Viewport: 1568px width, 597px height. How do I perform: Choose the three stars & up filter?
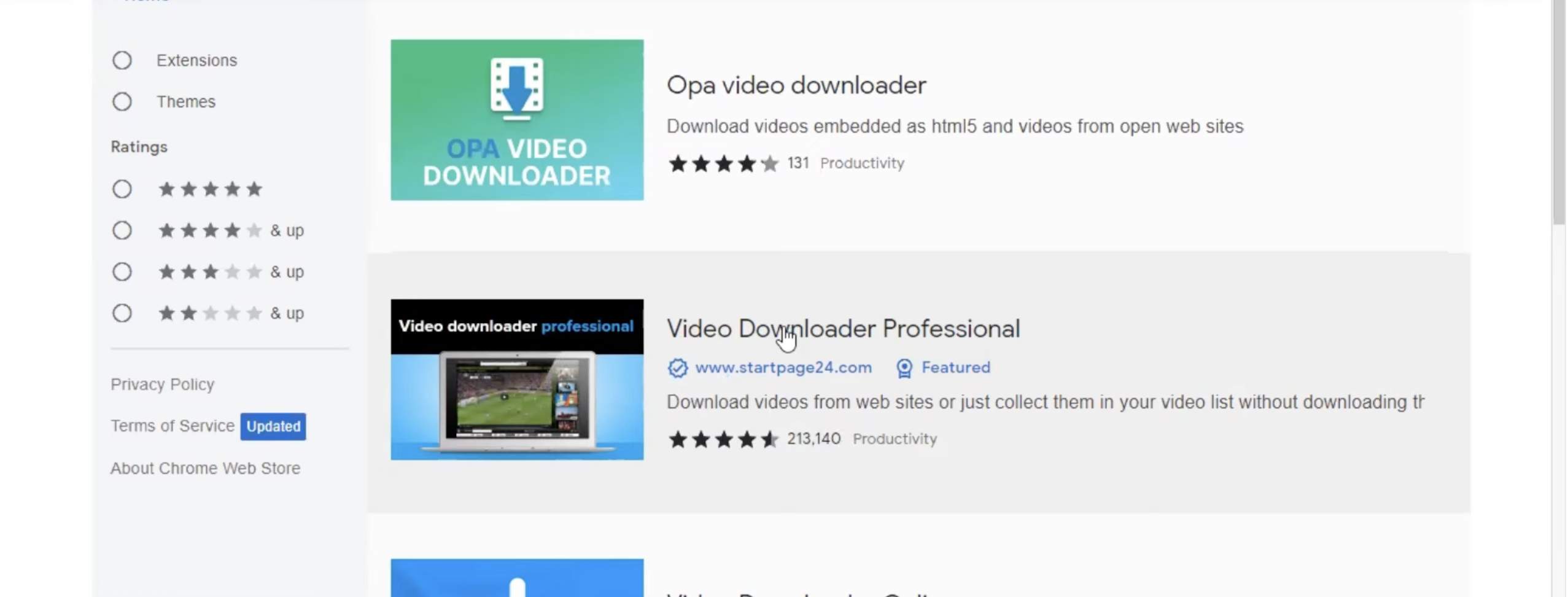122,271
